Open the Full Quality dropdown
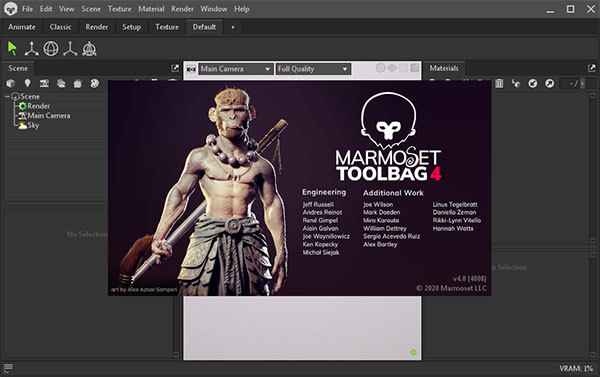 [x=313, y=69]
